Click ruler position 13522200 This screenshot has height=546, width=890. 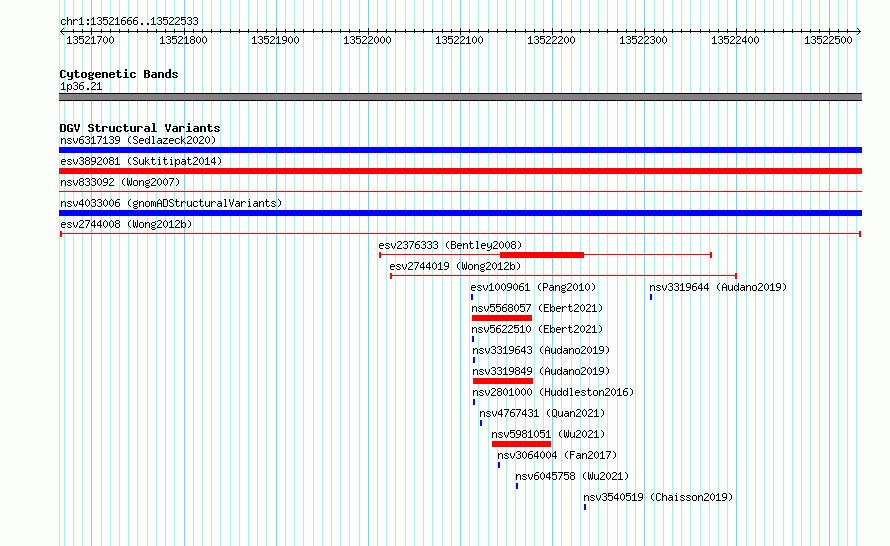coord(551,40)
